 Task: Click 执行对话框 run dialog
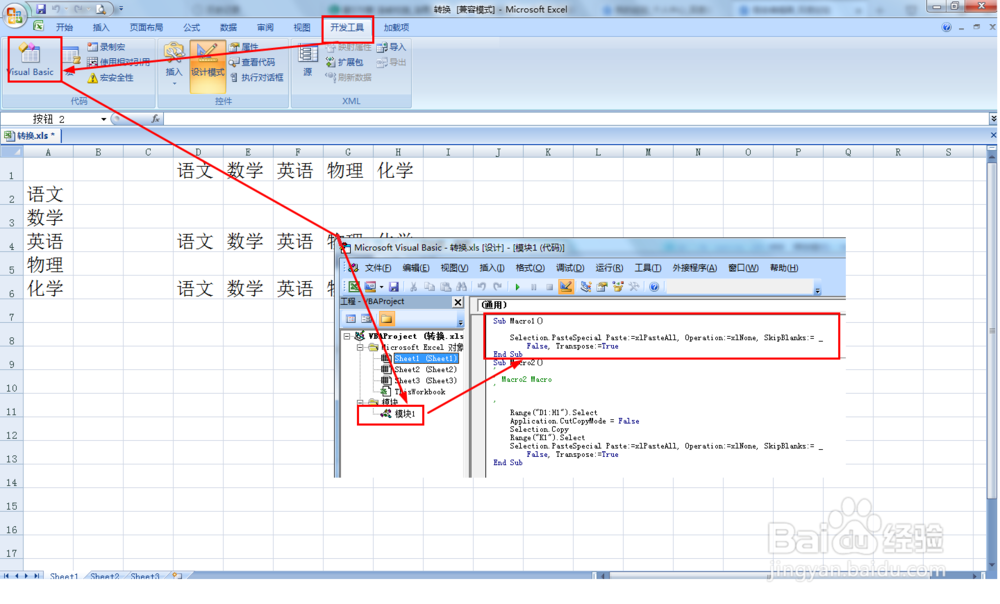click(256, 77)
